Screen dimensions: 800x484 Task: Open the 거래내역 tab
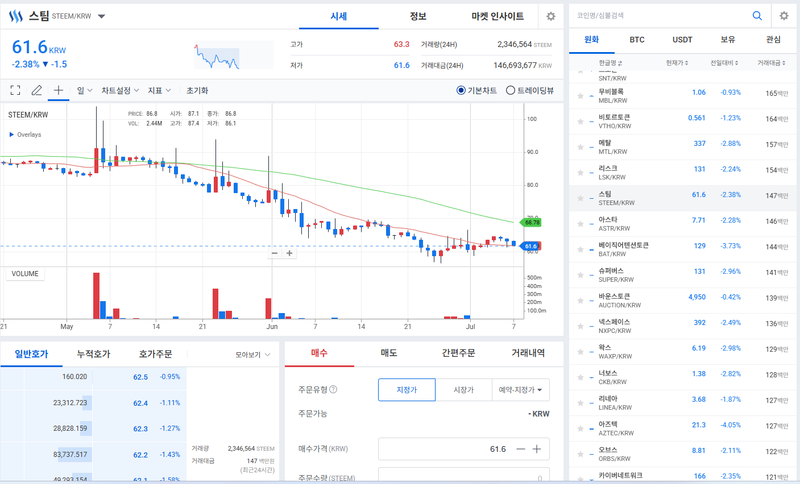coord(528,353)
